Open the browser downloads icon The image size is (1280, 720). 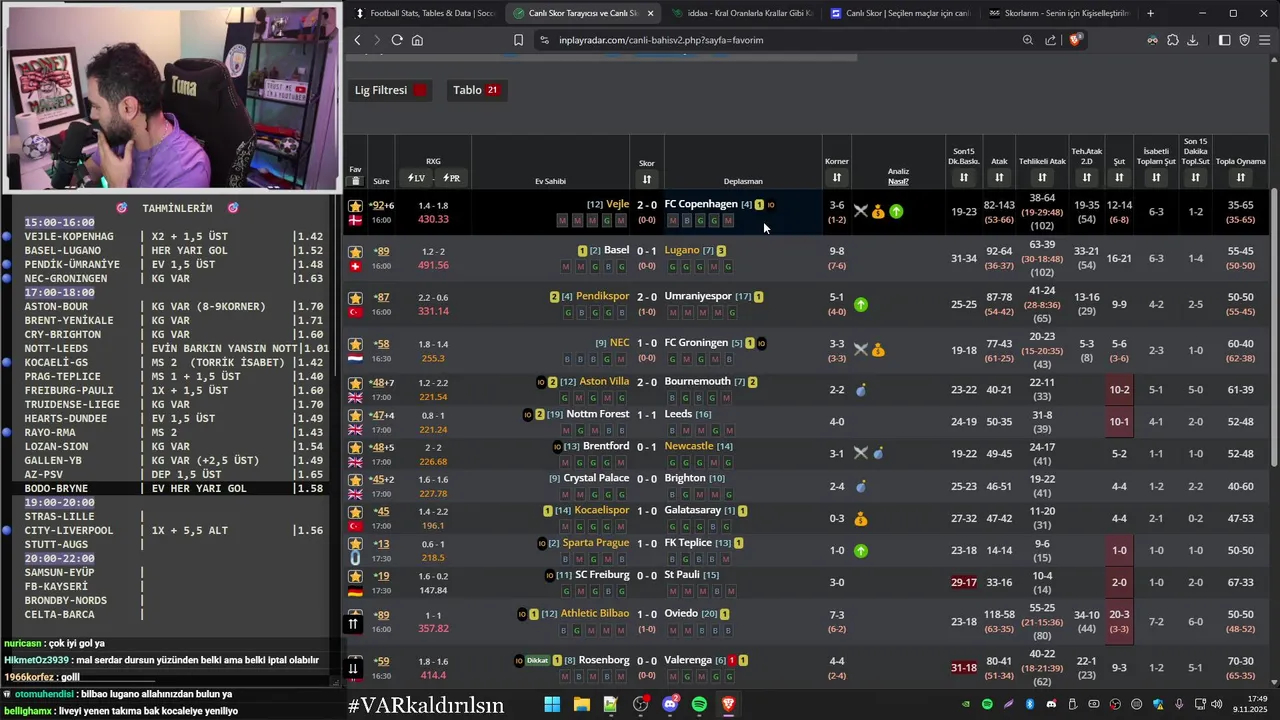pyautogui.click(x=1192, y=40)
